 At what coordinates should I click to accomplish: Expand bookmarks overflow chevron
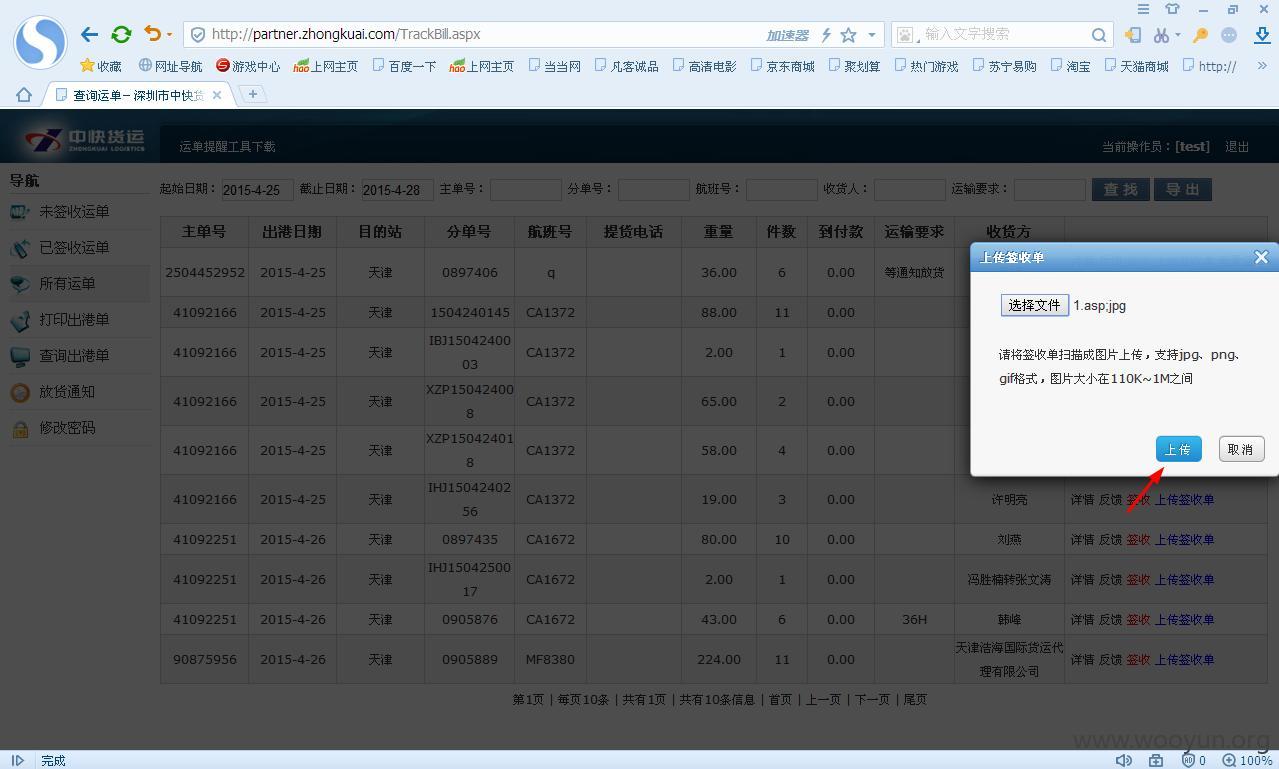[1261, 66]
